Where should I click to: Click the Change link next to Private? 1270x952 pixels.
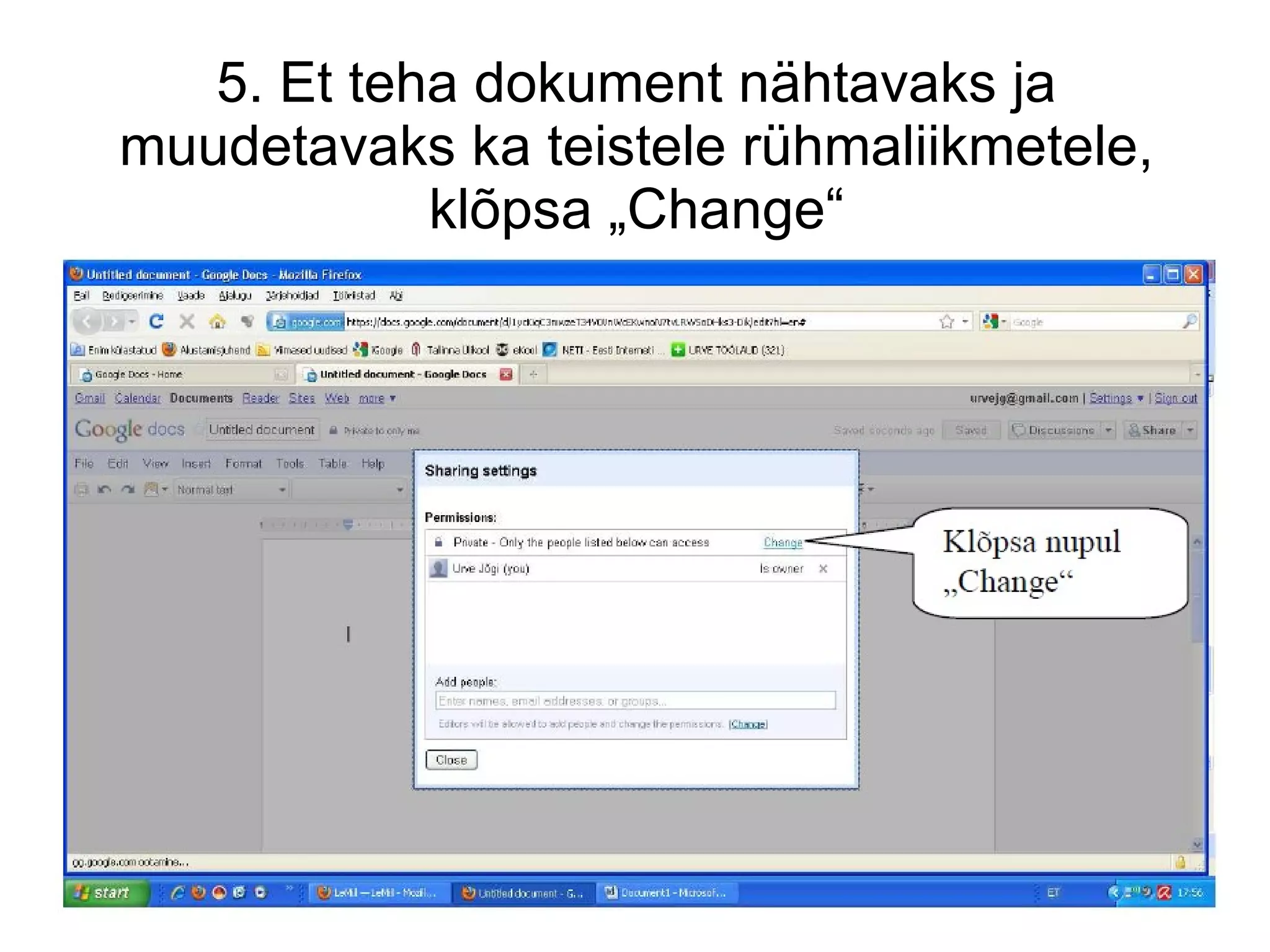(x=783, y=542)
